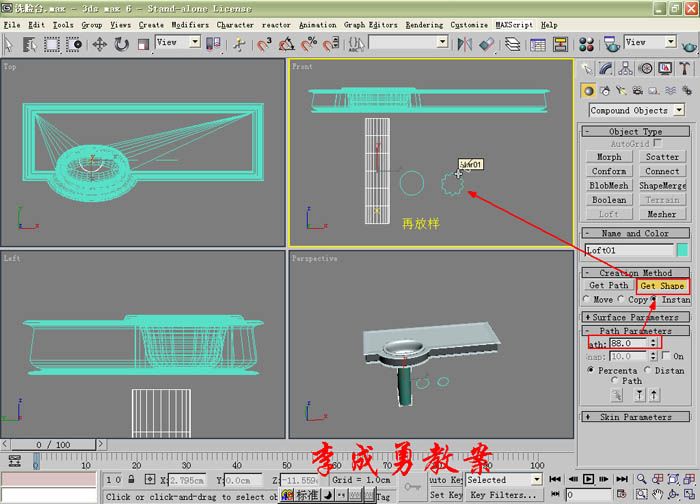Expand the Skin Parameters rollout
The width and height of the screenshot is (700, 504).
(x=636, y=417)
